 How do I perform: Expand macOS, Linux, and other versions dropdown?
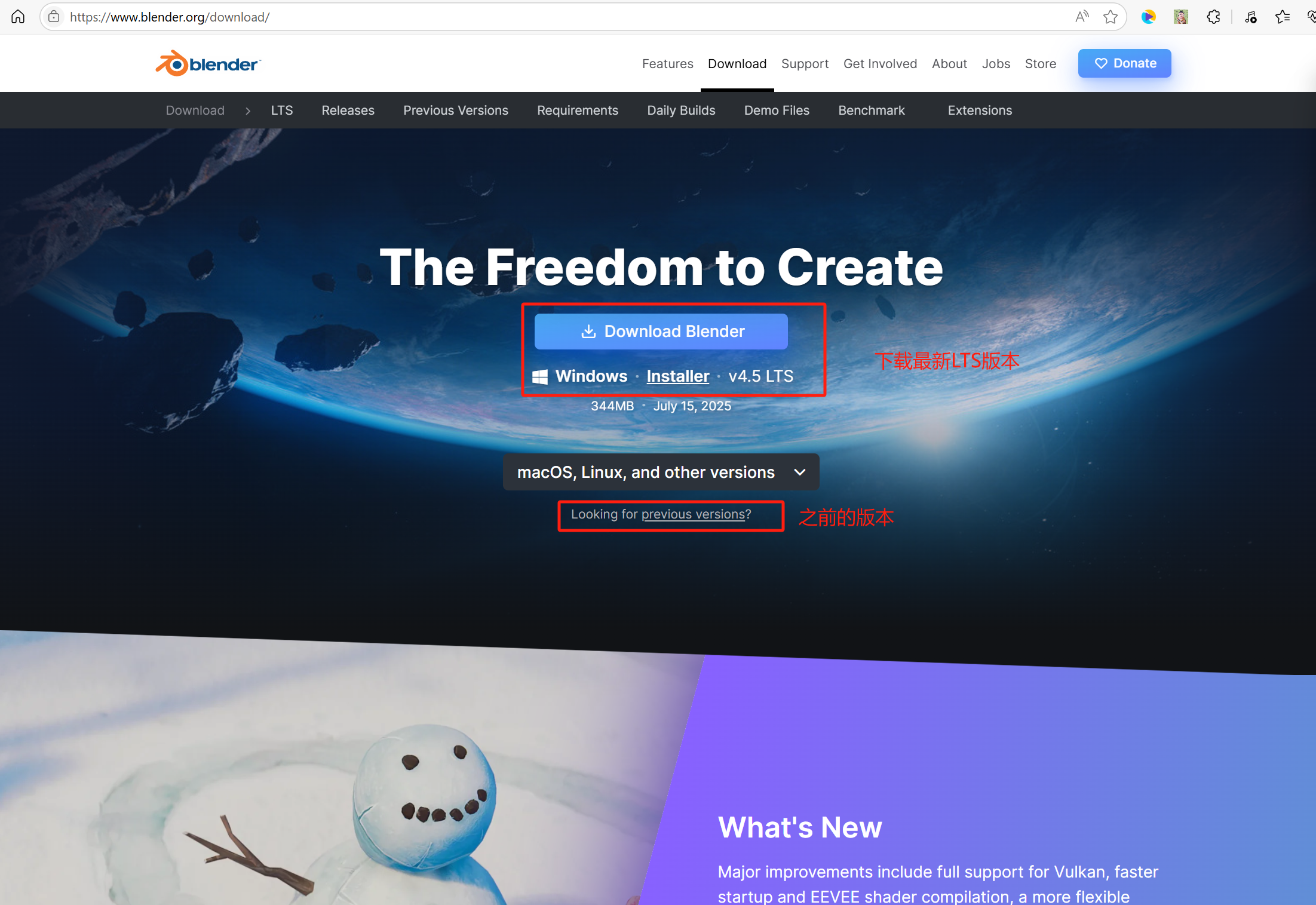pyautogui.click(x=661, y=472)
